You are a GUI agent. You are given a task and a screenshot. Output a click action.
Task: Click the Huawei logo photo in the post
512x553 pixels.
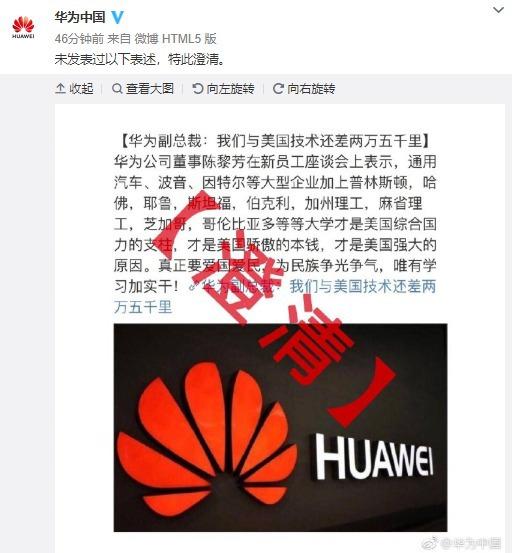coord(280,427)
